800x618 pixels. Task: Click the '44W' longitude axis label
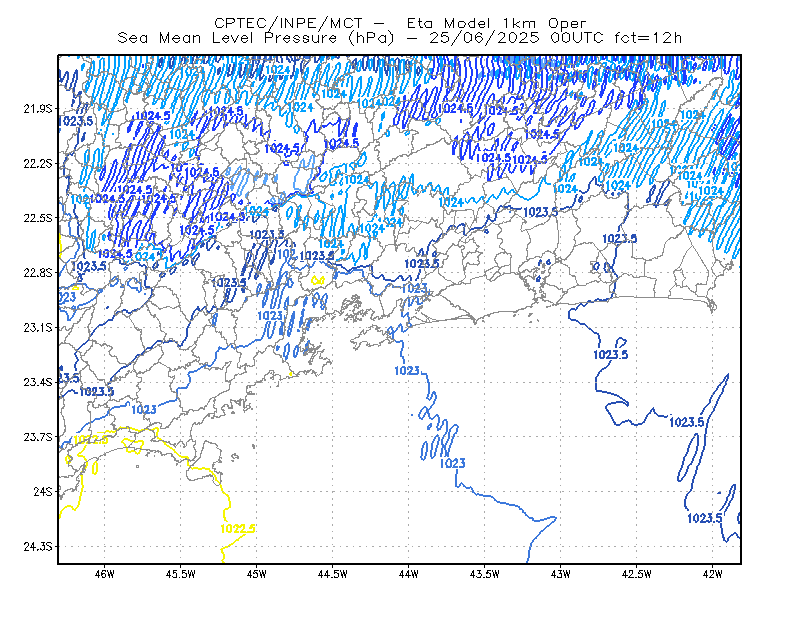409,574
